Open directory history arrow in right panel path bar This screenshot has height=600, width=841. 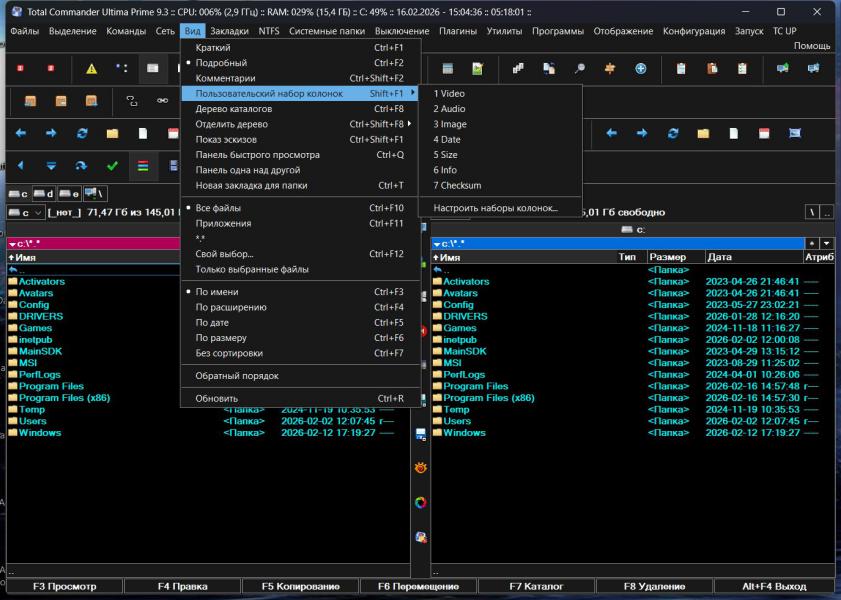coord(826,243)
